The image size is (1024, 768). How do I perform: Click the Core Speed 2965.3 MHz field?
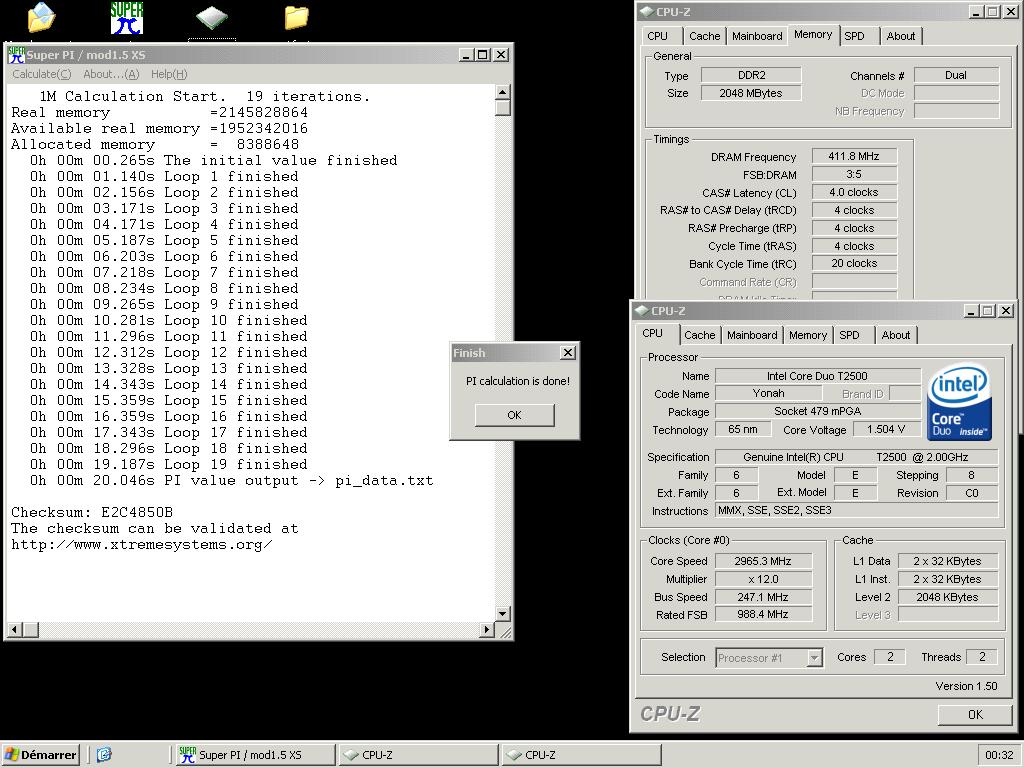(x=763, y=561)
